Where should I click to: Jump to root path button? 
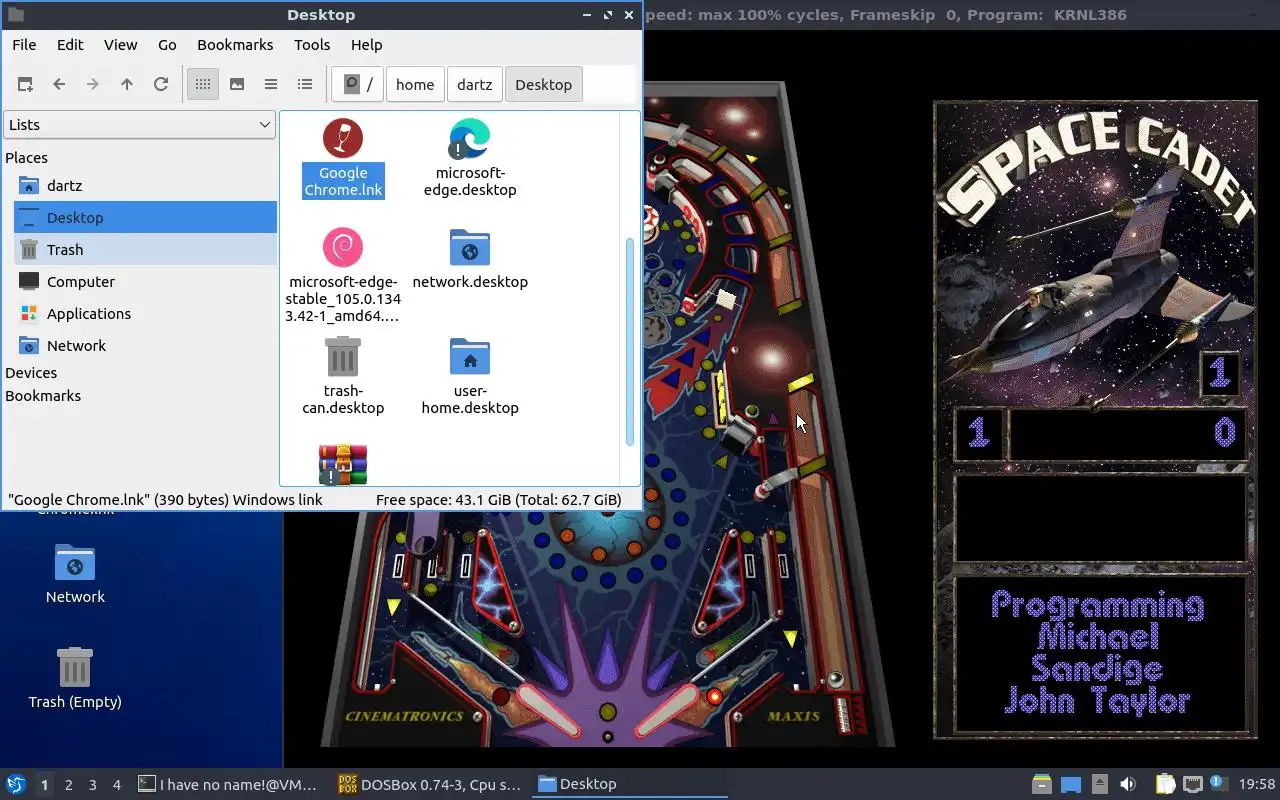click(358, 85)
